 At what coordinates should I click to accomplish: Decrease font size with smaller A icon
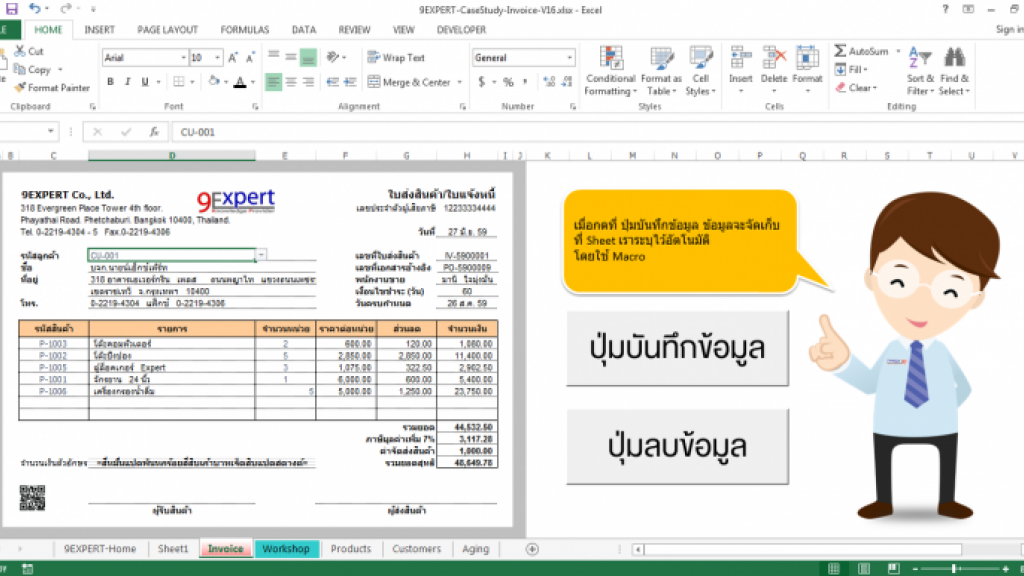[250, 57]
